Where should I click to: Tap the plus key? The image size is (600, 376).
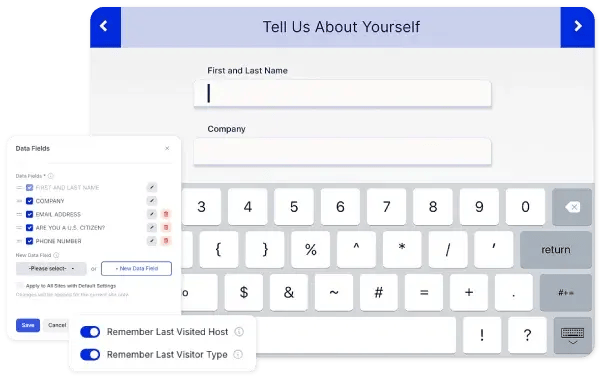coord(469,293)
